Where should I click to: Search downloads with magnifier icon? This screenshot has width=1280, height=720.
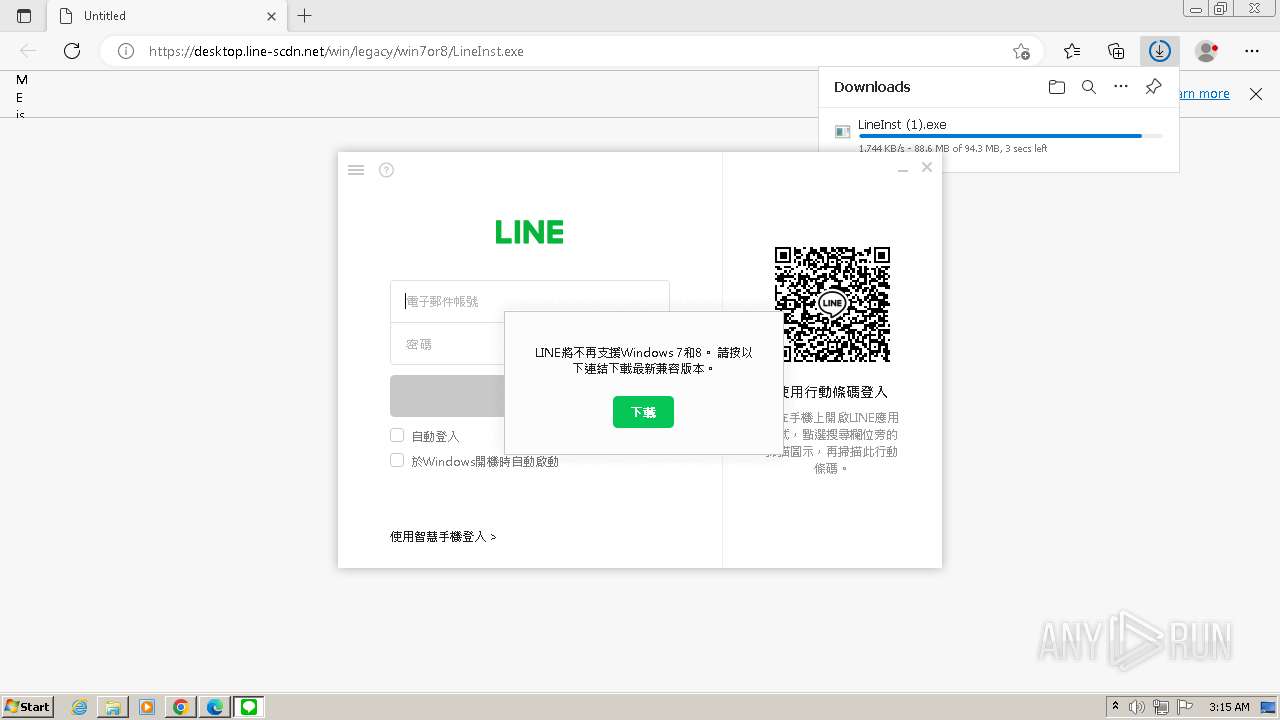[1089, 87]
